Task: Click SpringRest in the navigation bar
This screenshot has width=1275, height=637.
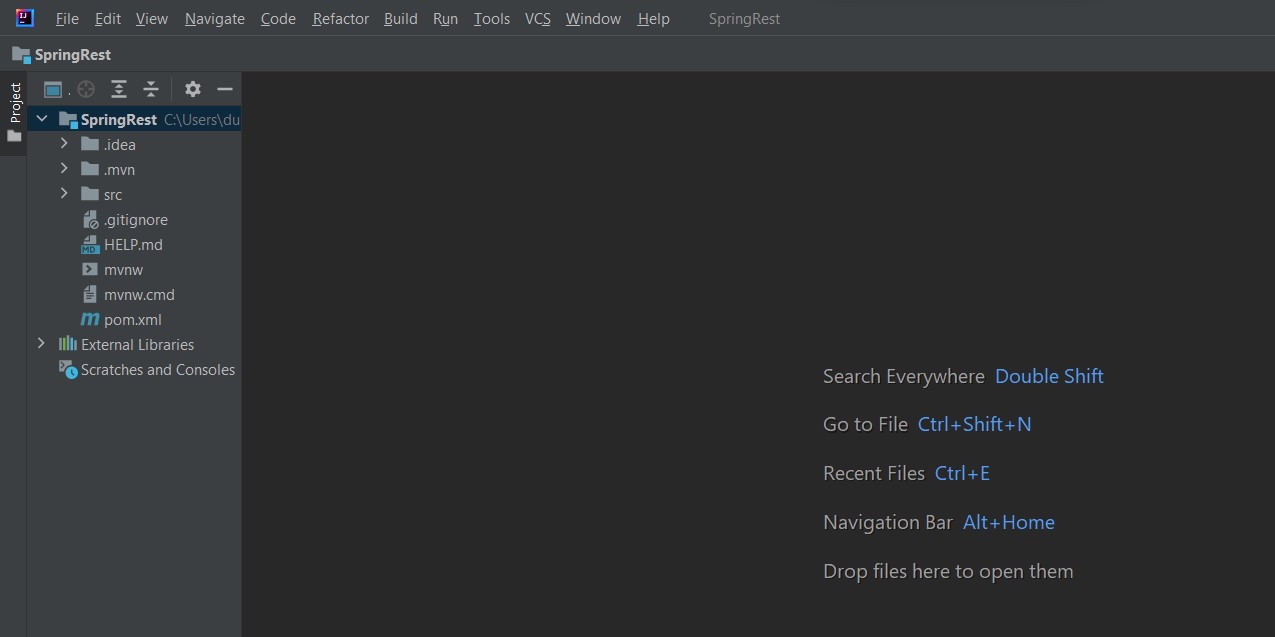Action: tap(73, 54)
